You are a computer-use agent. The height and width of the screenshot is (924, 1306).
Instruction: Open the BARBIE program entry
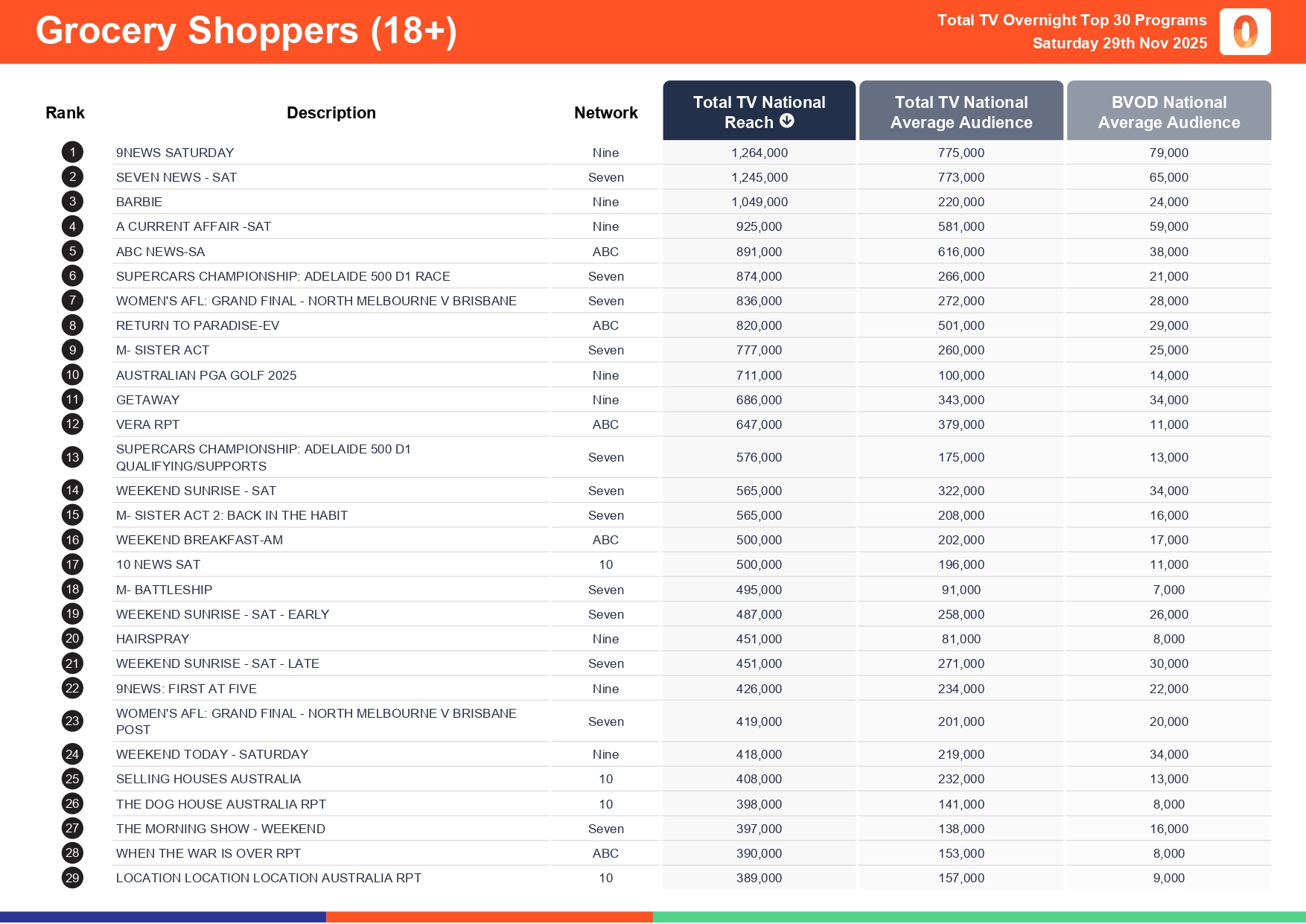coord(139,202)
